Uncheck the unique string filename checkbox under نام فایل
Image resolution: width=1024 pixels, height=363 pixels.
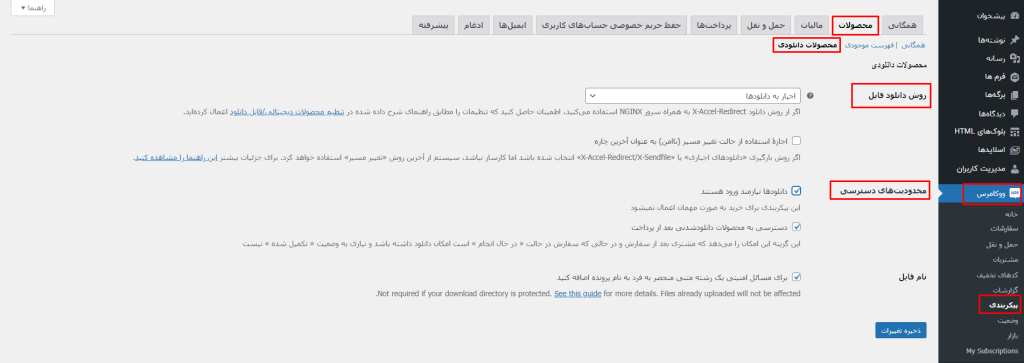click(796, 277)
